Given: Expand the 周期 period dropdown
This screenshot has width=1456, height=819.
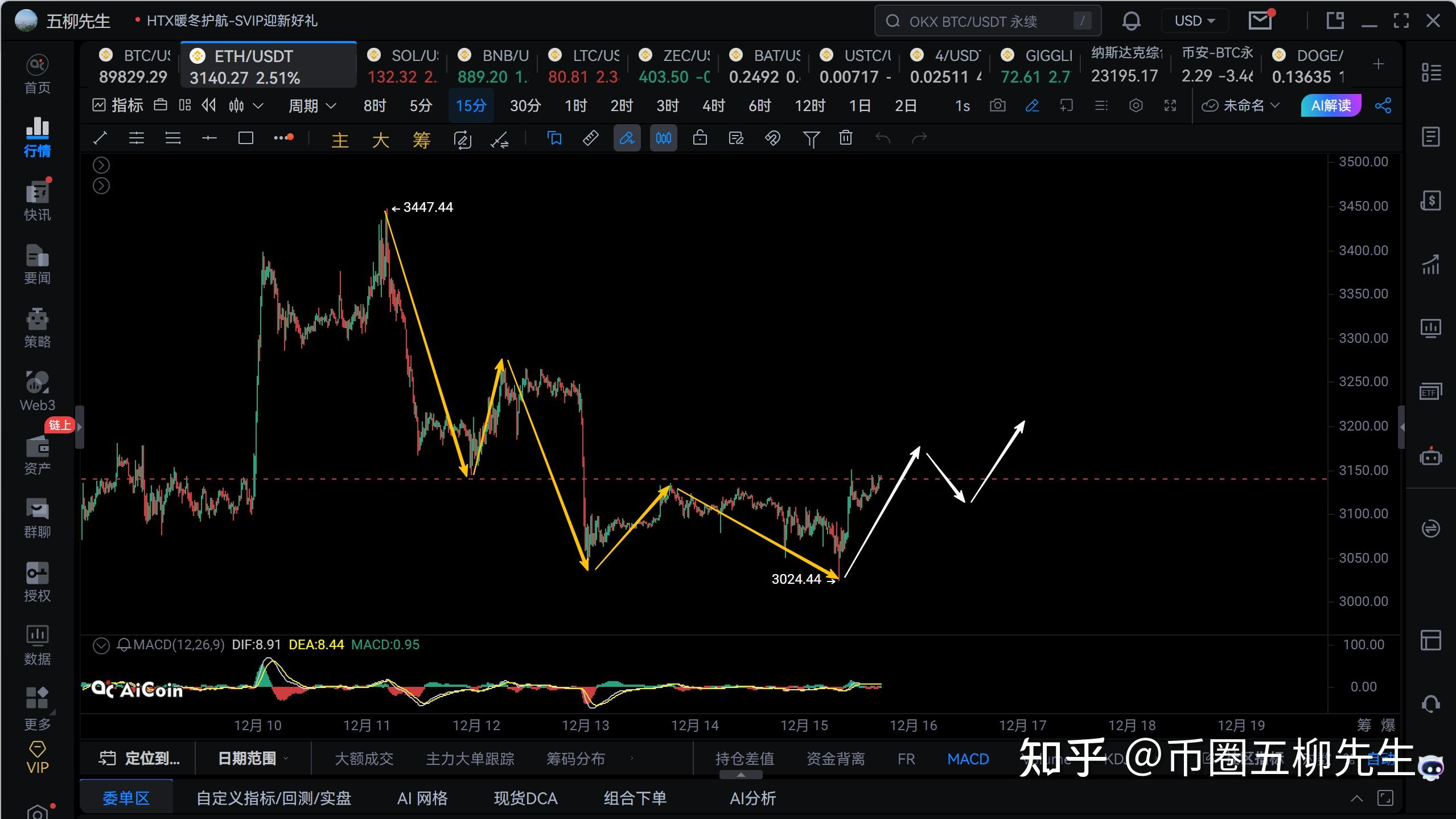Looking at the screenshot, I should point(312,105).
